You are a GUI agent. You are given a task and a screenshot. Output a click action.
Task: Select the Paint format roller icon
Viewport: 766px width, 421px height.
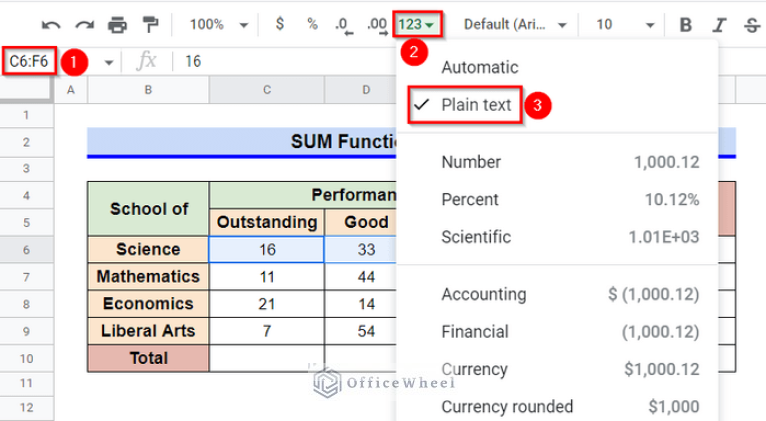point(150,24)
